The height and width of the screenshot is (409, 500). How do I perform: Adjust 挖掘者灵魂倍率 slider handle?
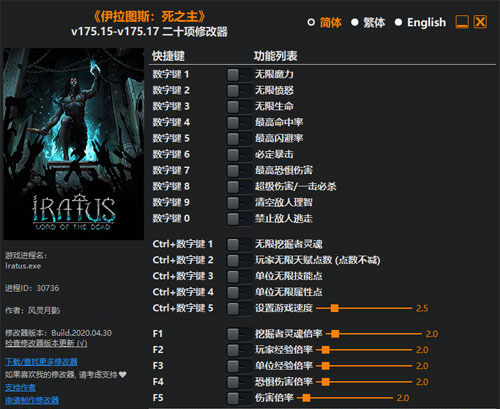pyautogui.click(x=335, y=334)
